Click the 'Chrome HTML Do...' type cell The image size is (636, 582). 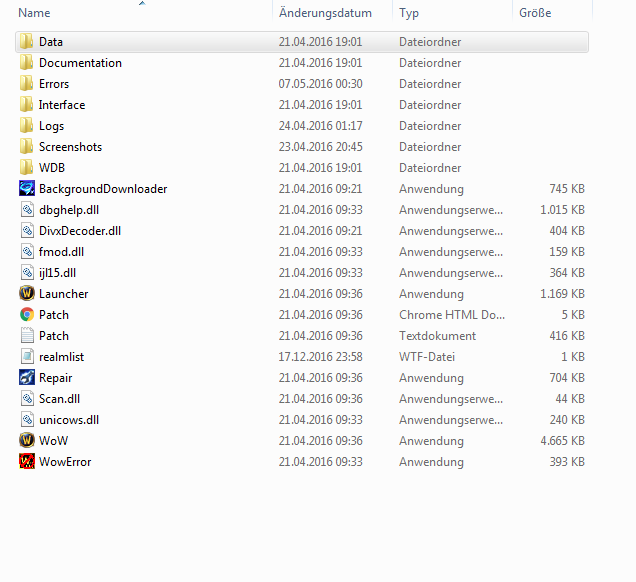coord(452,315)
